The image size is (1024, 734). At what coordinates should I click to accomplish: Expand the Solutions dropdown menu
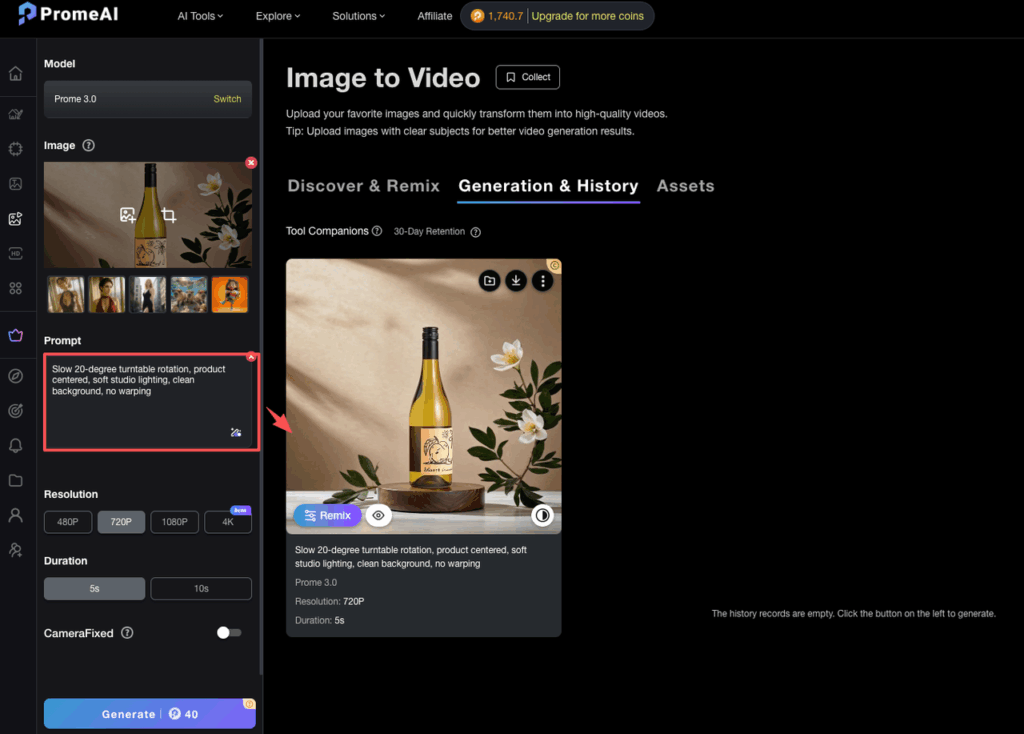click(x=359, y=16)
